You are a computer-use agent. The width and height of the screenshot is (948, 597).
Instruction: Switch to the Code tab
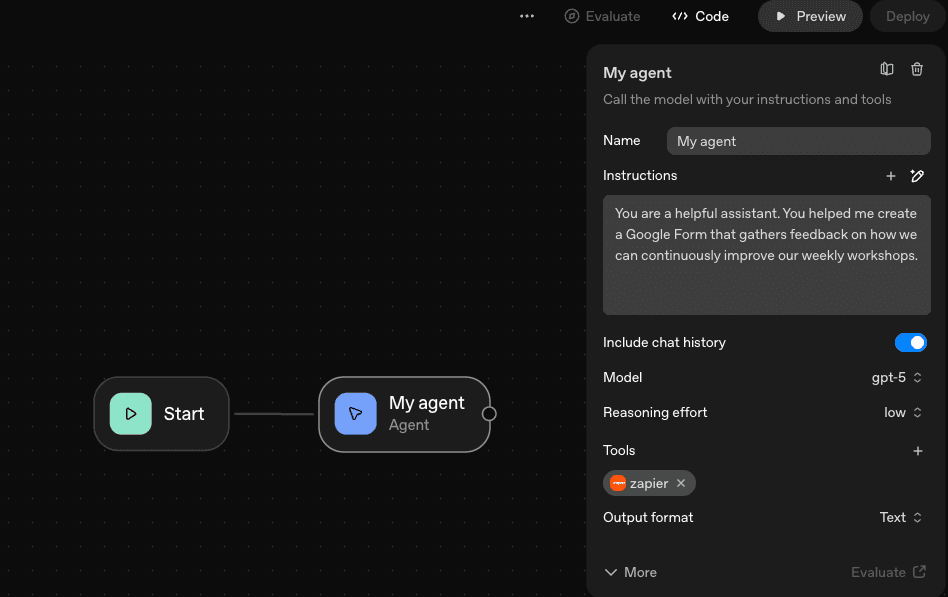(x=700, y=16)
